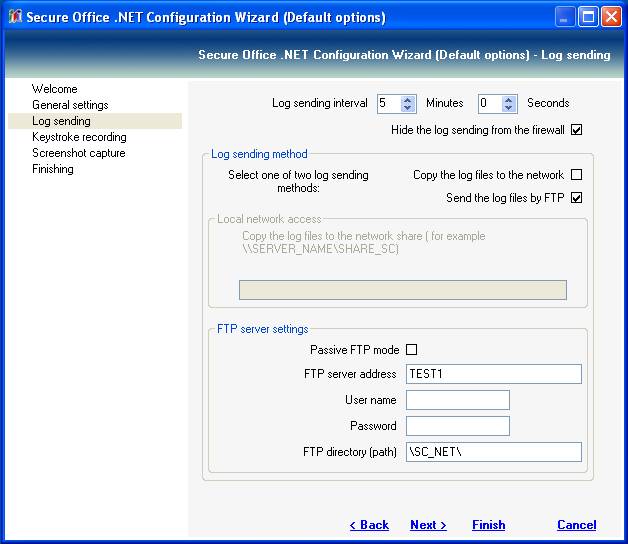The height and width of the screenshot is (544, 628).
Task: Focus the FTP Password input field
Action: [457, 426]
